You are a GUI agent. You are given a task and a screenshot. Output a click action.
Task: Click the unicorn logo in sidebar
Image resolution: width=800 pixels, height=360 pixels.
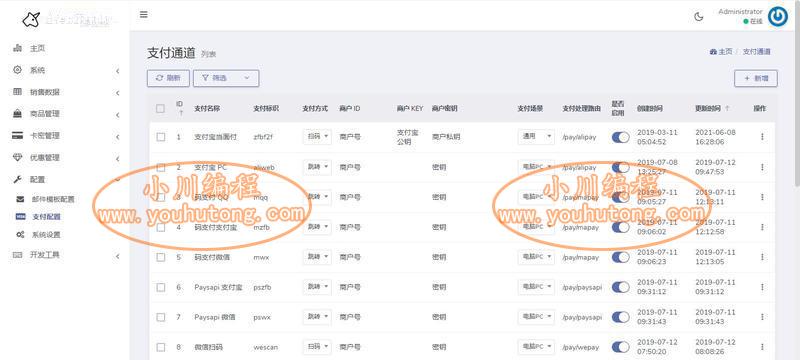click(x=31, y=19)
